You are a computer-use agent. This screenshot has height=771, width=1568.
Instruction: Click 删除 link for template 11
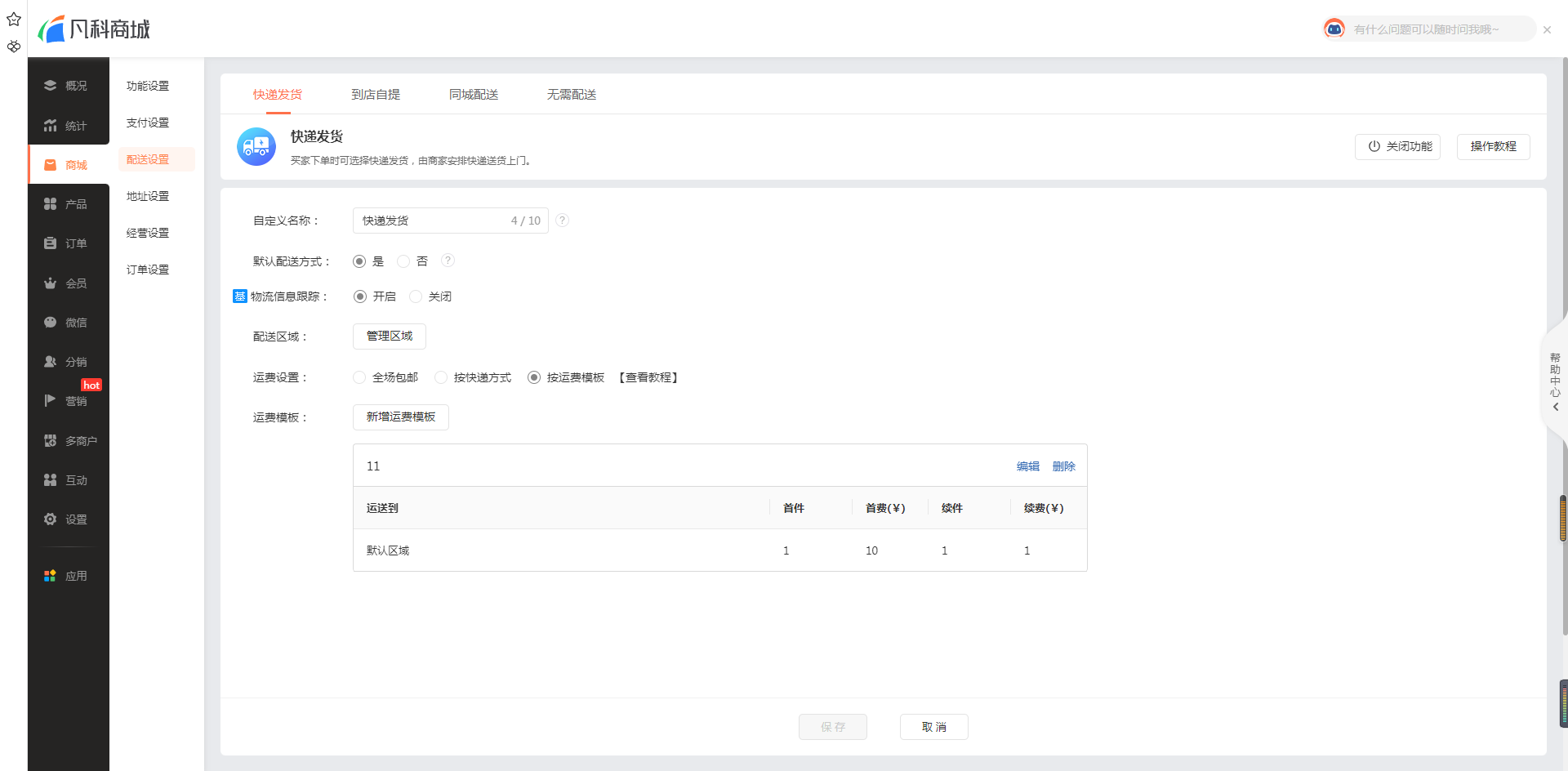(1064, 466)
